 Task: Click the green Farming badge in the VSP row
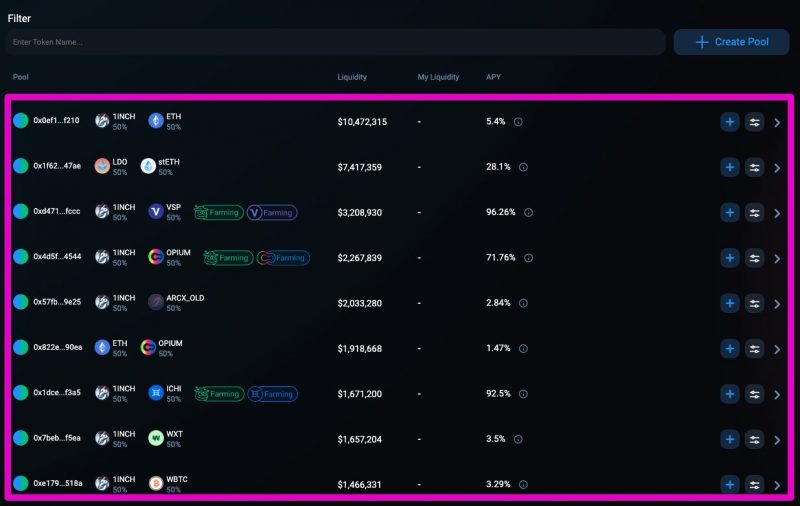pos(218,212)
